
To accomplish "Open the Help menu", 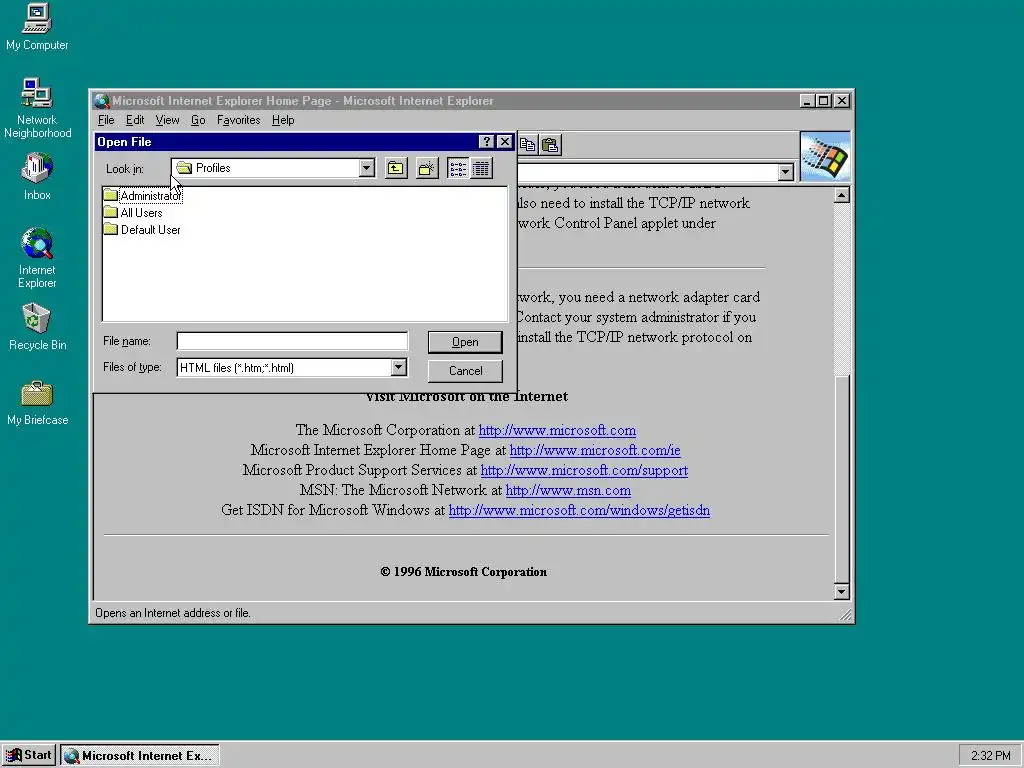I will 283,120.
